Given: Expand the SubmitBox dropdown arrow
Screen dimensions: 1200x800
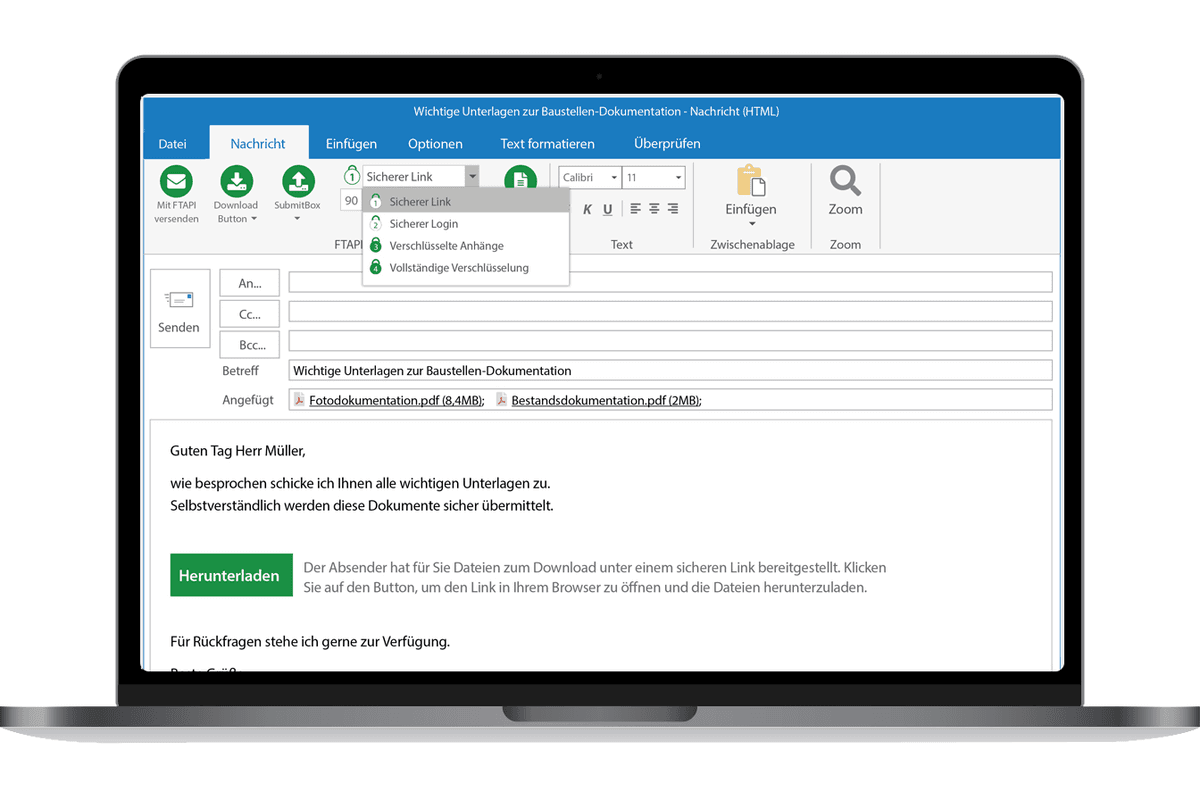Looking at the screenshot, I should (x=297, y=219).
